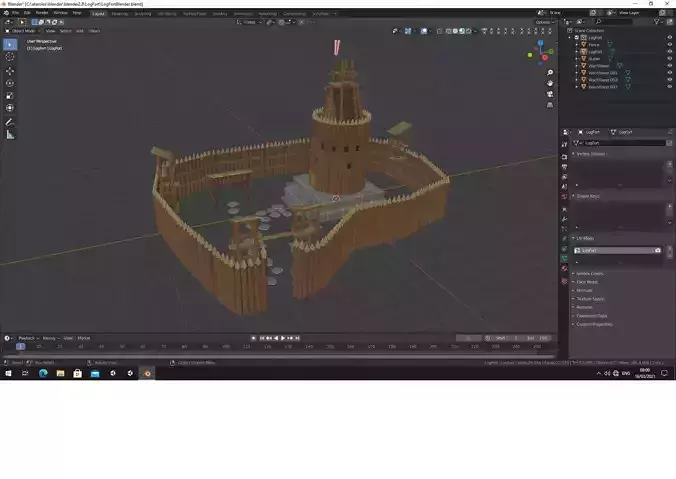Hide WatchTower object with eye icon

(670, 66)
